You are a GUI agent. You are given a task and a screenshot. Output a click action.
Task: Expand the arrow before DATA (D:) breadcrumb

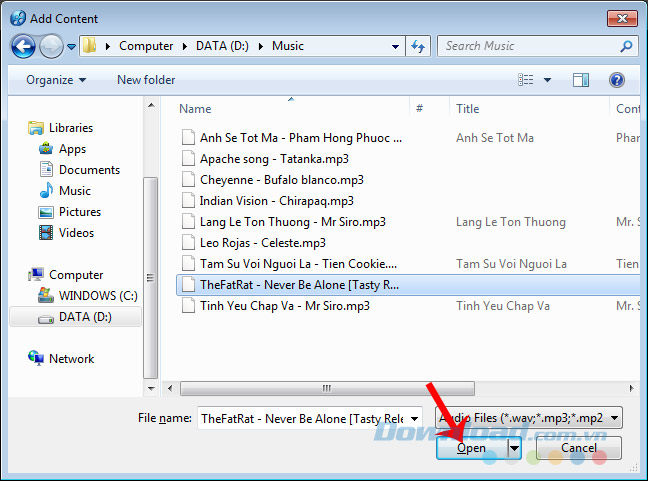pos(185,46)
